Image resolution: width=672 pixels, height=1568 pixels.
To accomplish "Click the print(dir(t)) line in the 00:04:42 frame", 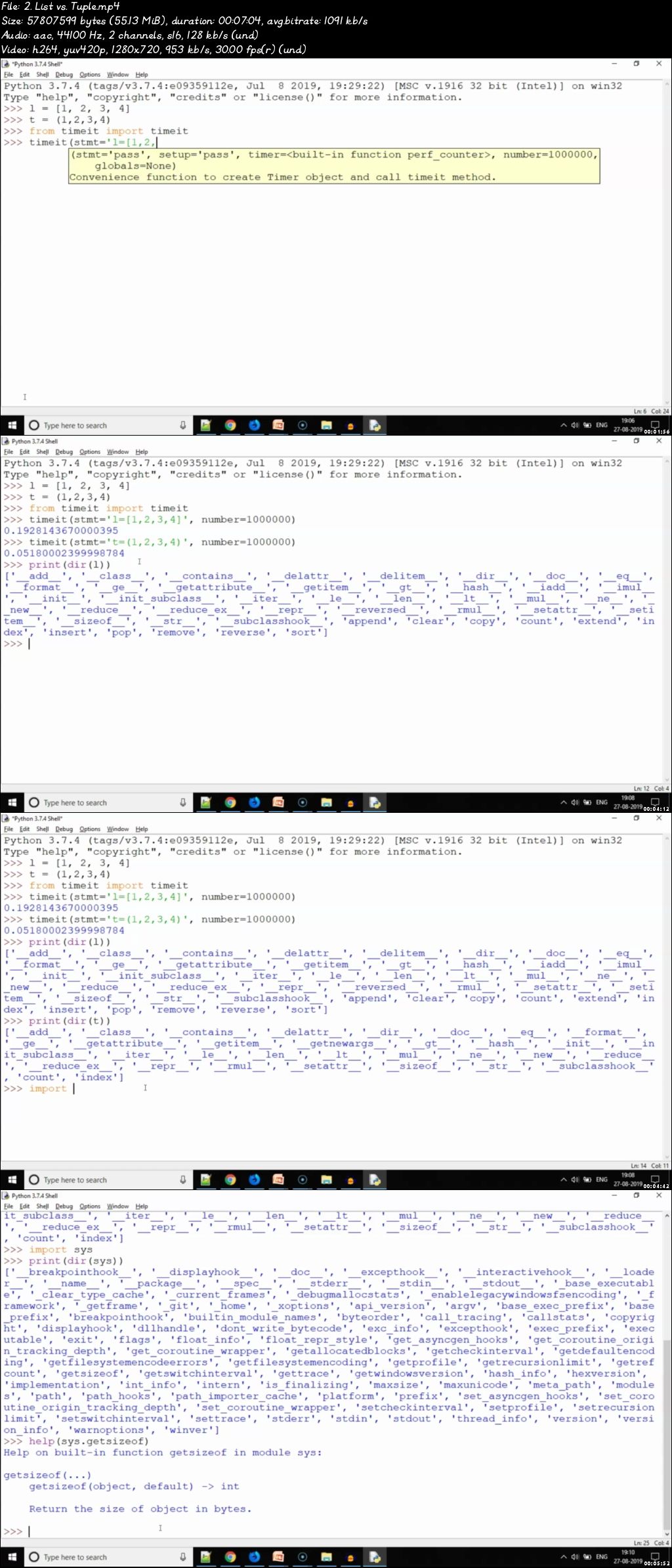I will (x=70, y=1021).
